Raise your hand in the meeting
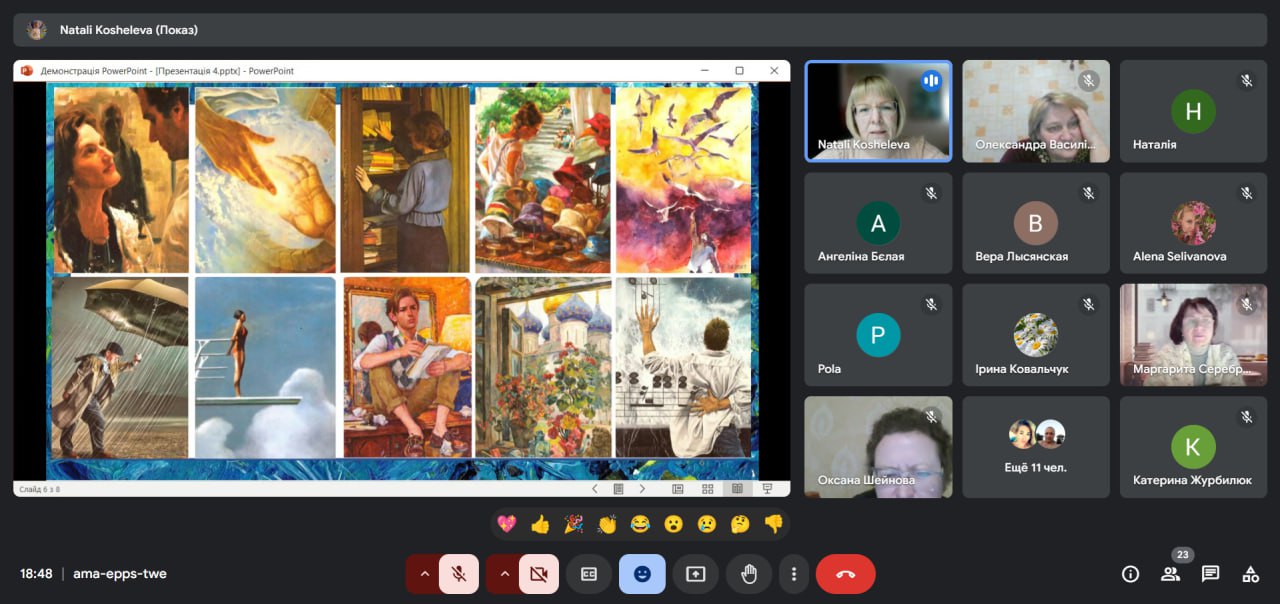This screenshot has width=1280, height=604. [749, 574]
